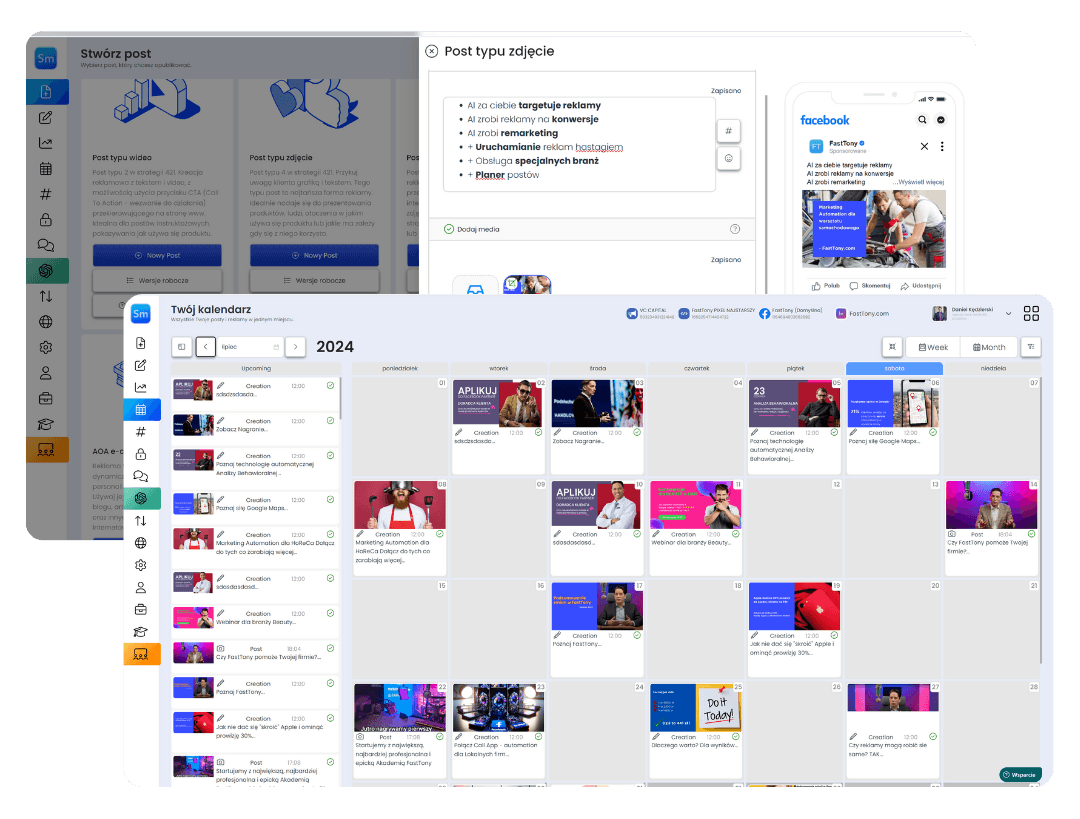Open the settings gear in the calendar window sidebar
The width and height of the screenshot is (1080, 819).
(x=141, y=565)
